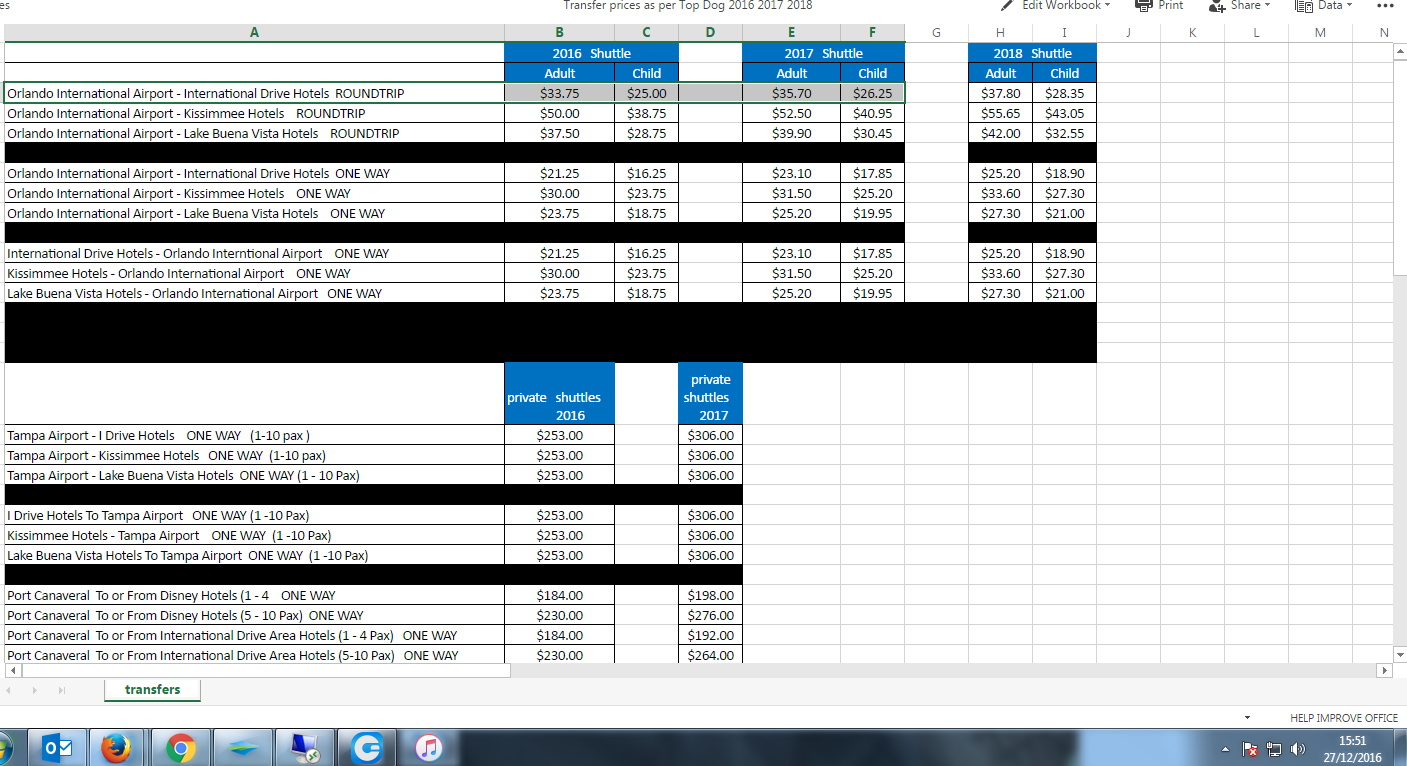Select column G header
The image size is (1407, 766).
(936, 32)
